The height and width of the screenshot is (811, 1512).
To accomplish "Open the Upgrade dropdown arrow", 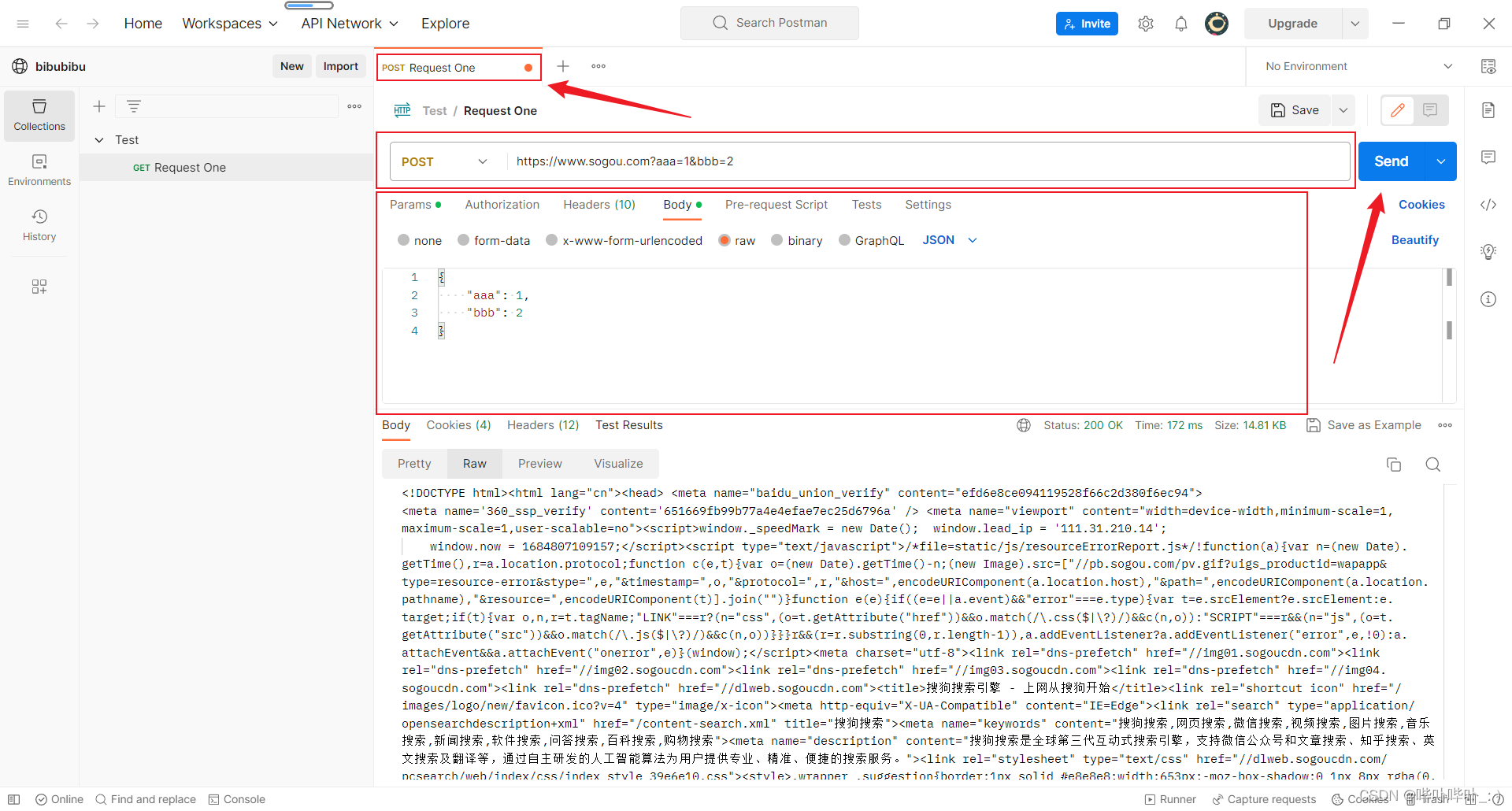I will (x=1355, y=24).
